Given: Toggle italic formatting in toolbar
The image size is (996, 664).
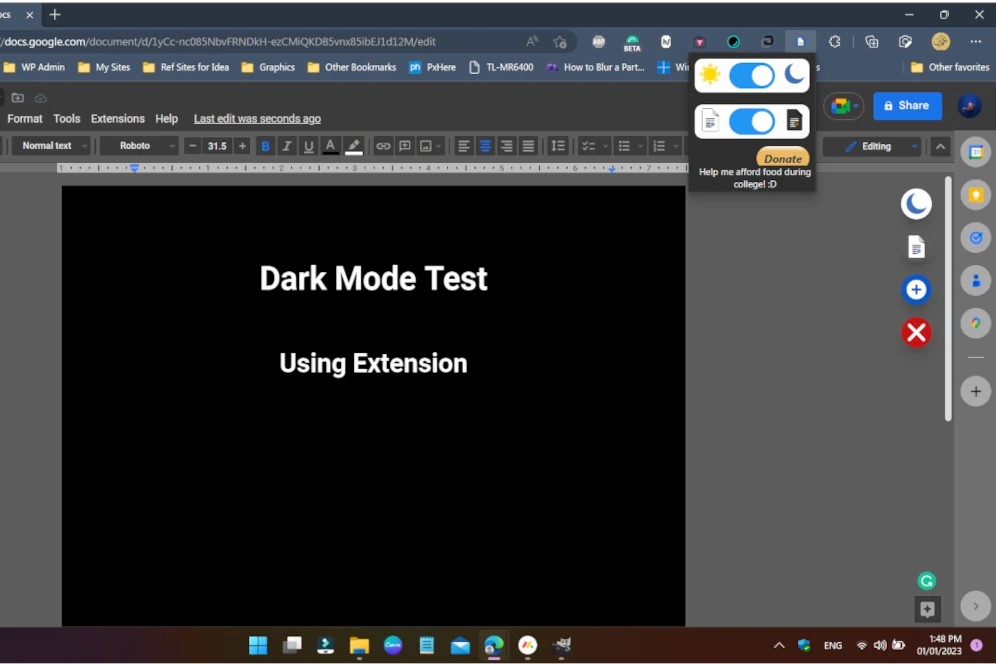Looking at the screenshot, I should pyautogui.click(x=287, y=146).
